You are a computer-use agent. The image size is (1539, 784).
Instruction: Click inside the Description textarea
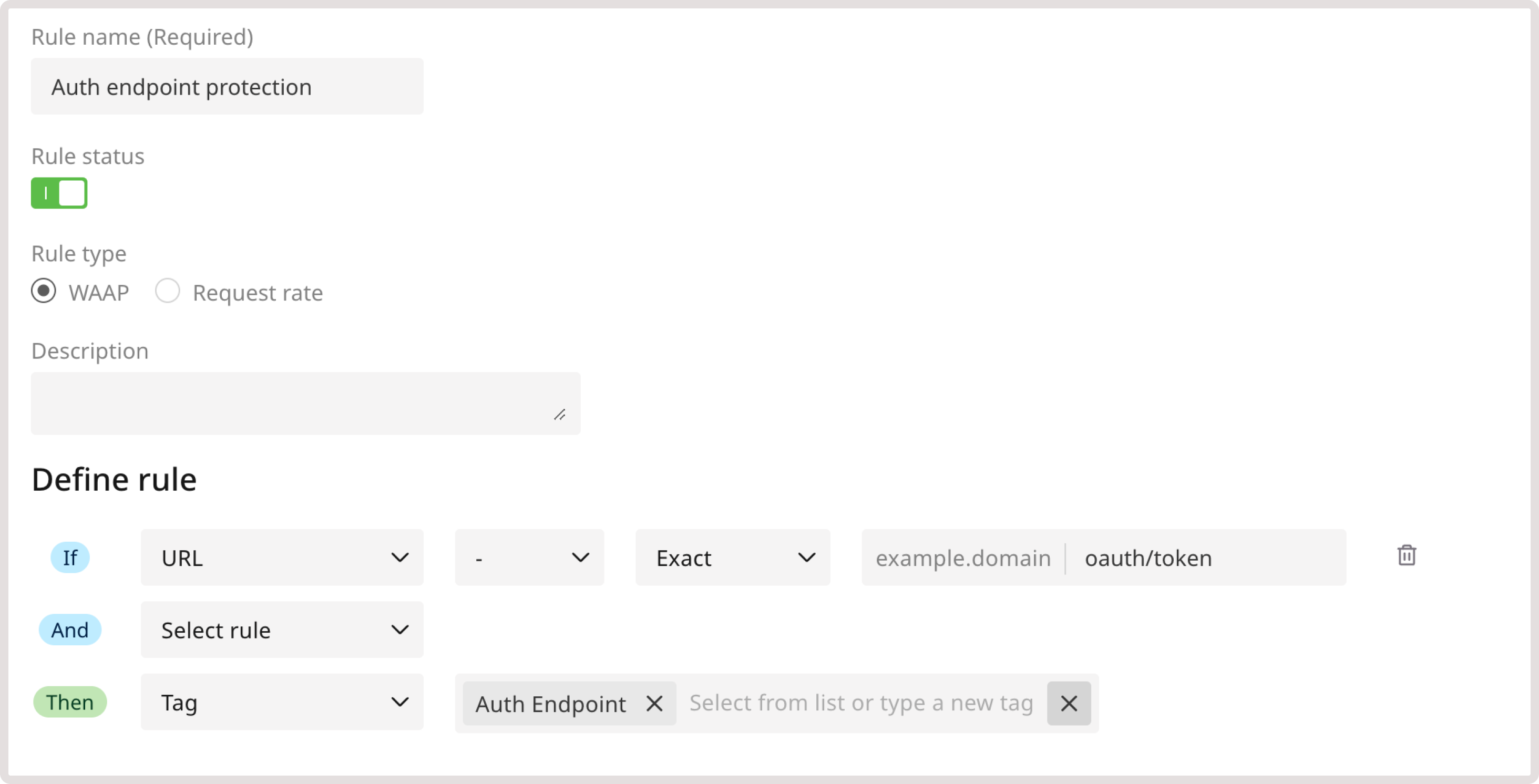coord(305,403)
